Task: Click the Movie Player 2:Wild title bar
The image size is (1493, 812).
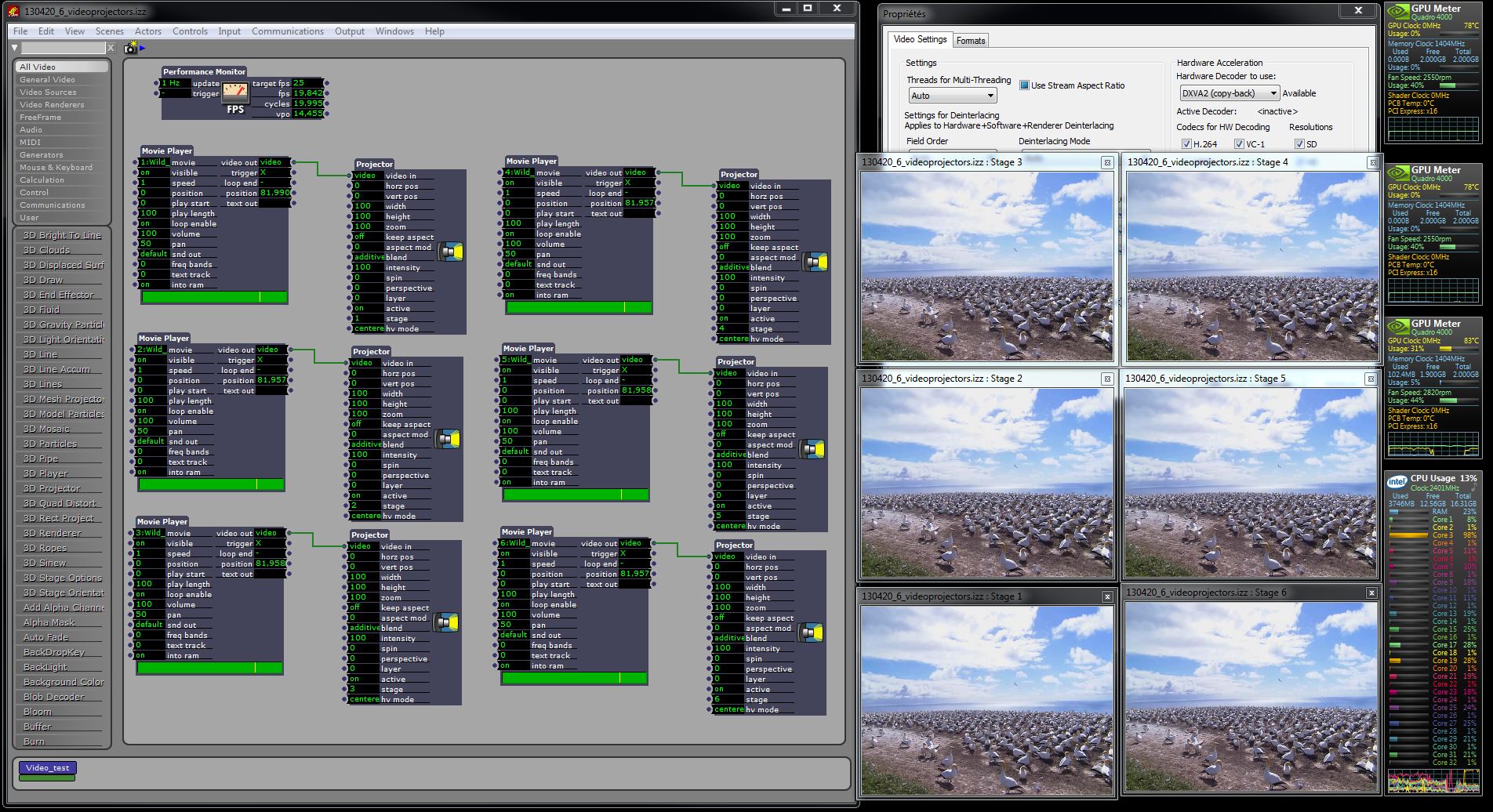Action: coord(165,339)
